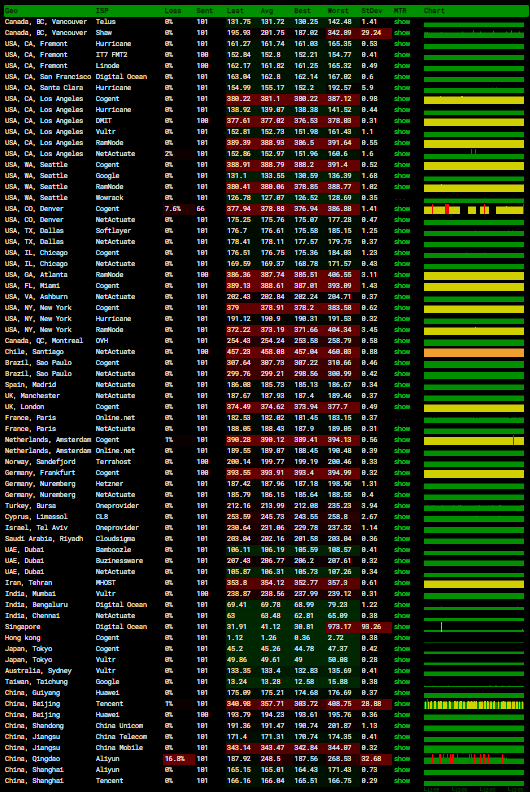Click the Geo column header
This screenshot has height=792, width=530.
[11, 11]
